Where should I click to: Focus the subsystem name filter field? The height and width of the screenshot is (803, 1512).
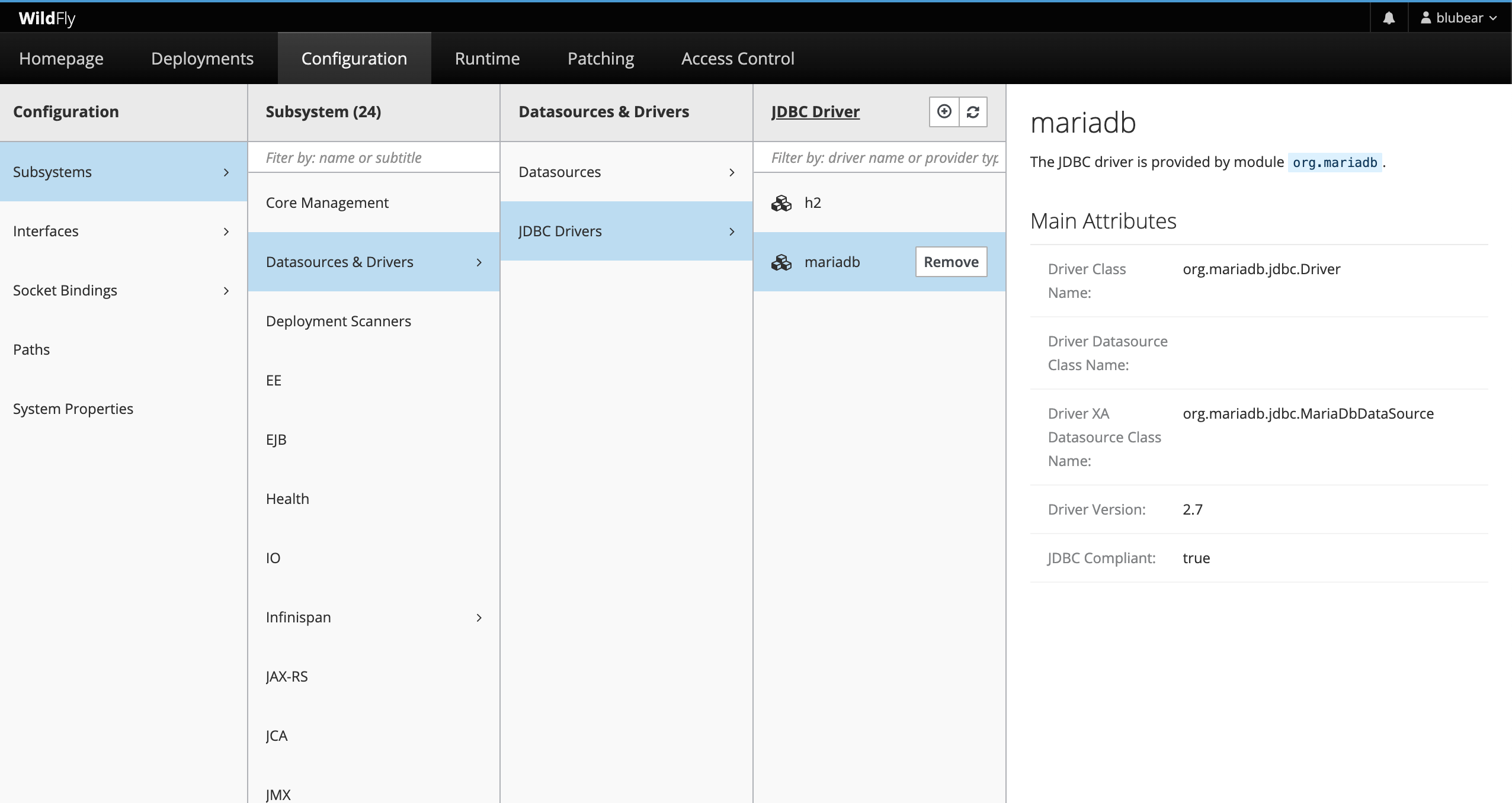tap(373, 158)
